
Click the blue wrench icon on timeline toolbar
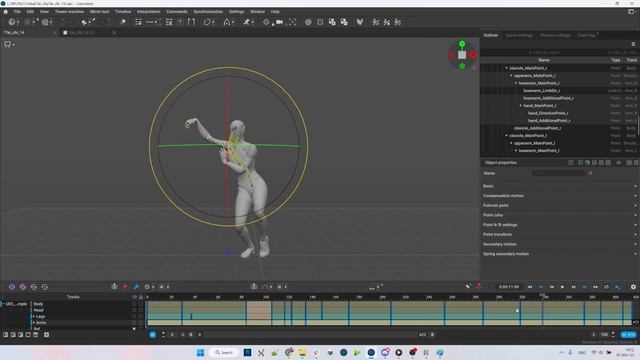(136, 287)
